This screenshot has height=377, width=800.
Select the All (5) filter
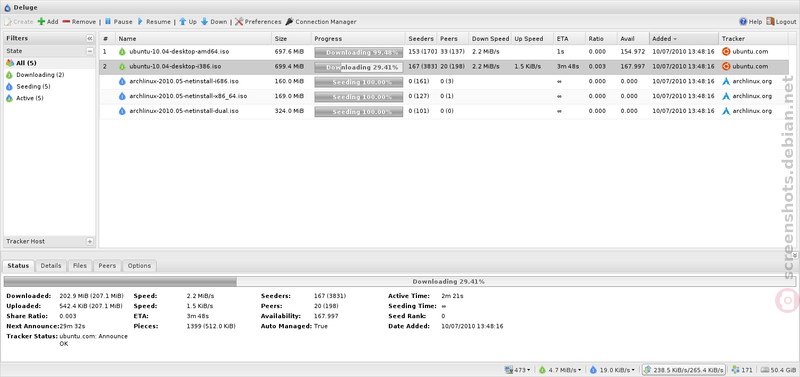pos(49,63)
